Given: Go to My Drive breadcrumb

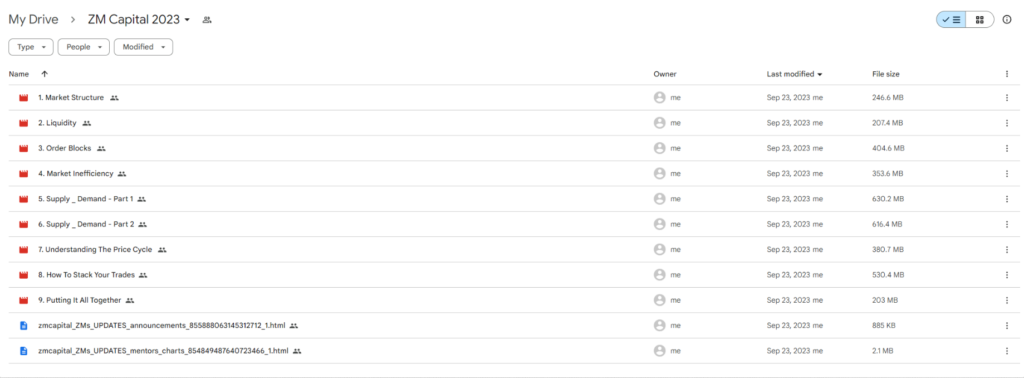Looking at the screenshot, I should [33, 20].
